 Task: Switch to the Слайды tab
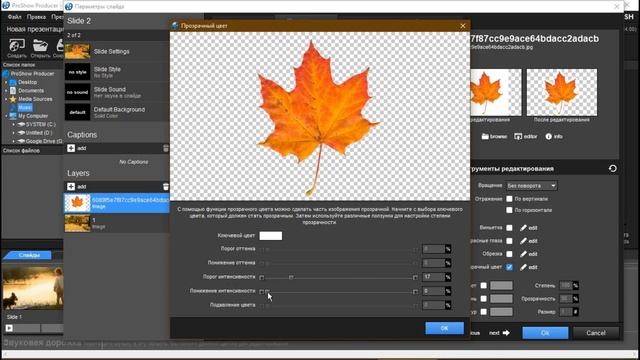29,255
